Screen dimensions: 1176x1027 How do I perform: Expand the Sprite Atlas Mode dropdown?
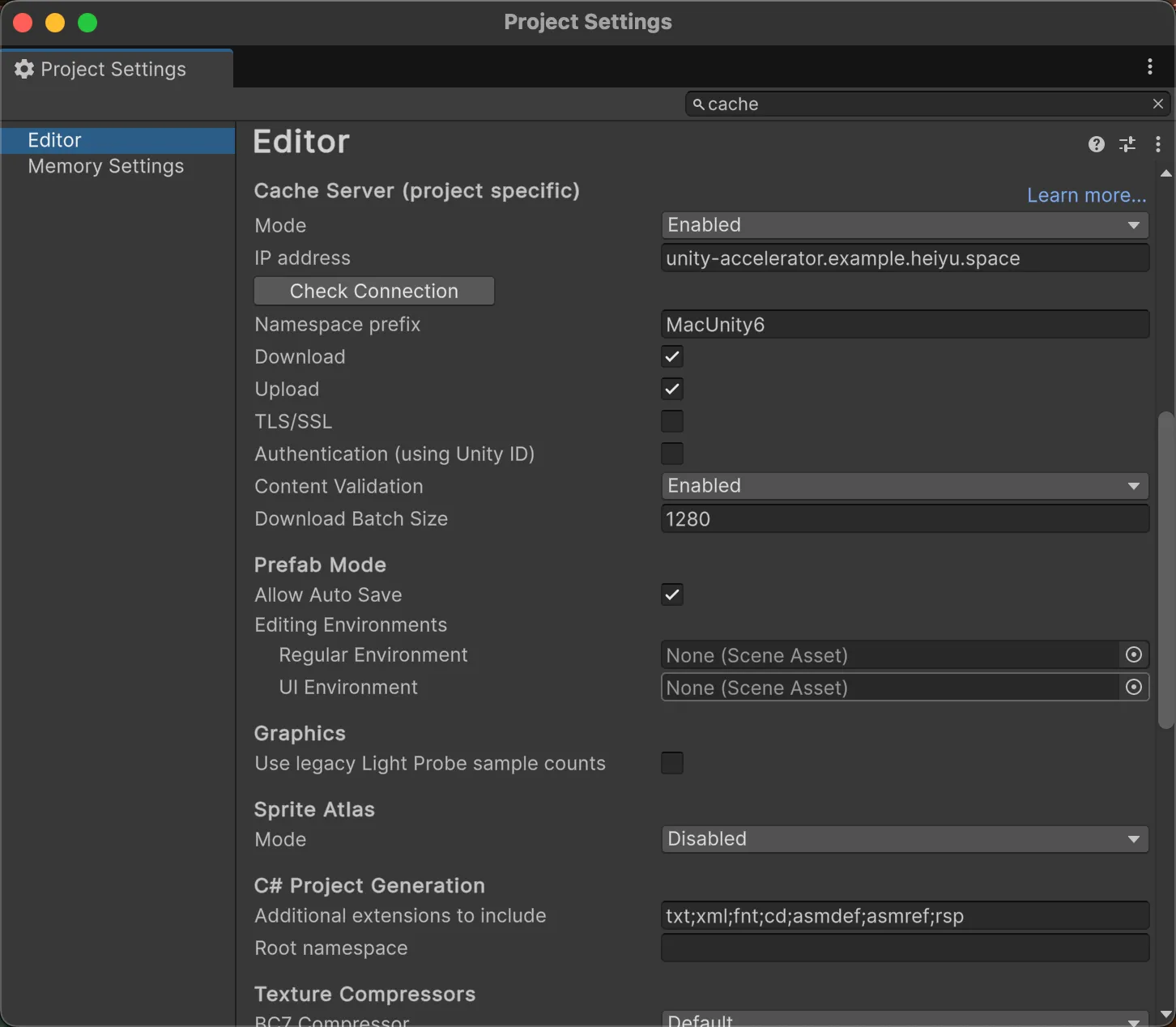[x=905, y=839]
